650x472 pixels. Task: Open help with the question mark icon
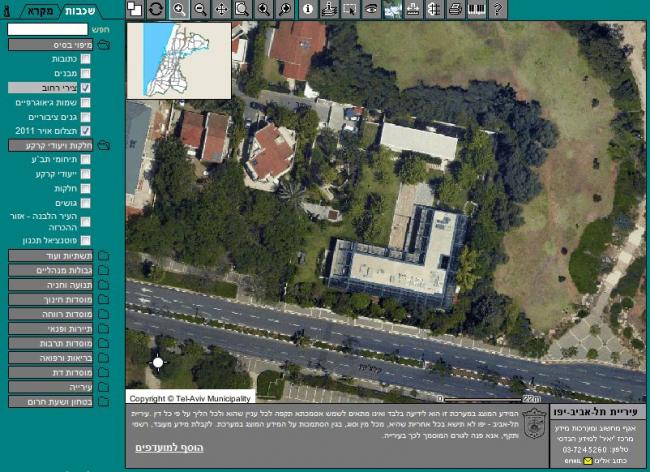point(498,9)
